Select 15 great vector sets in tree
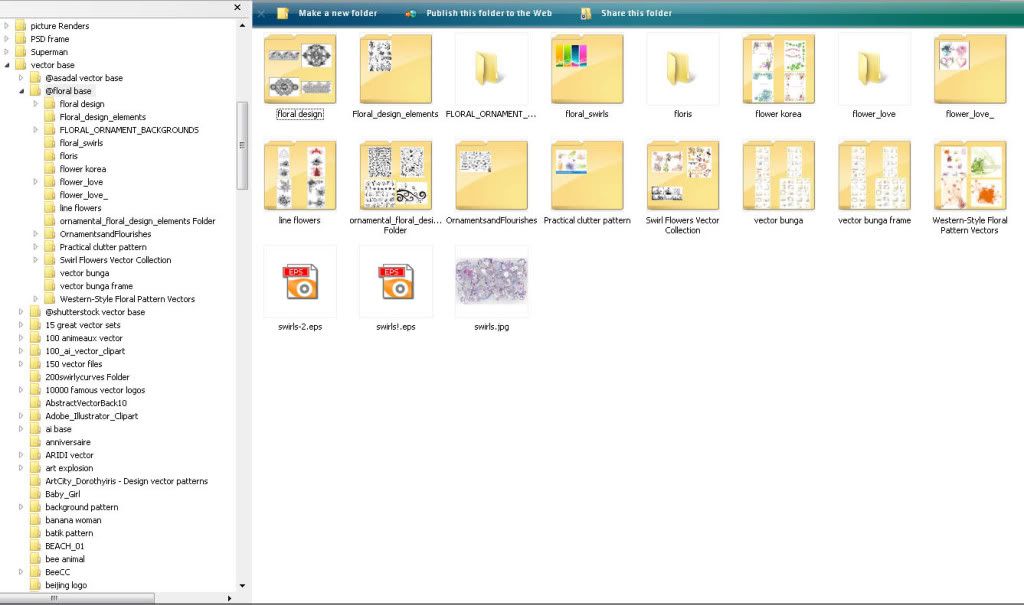1024x605 pixels. pyautogui.click(x=83, y=325)
